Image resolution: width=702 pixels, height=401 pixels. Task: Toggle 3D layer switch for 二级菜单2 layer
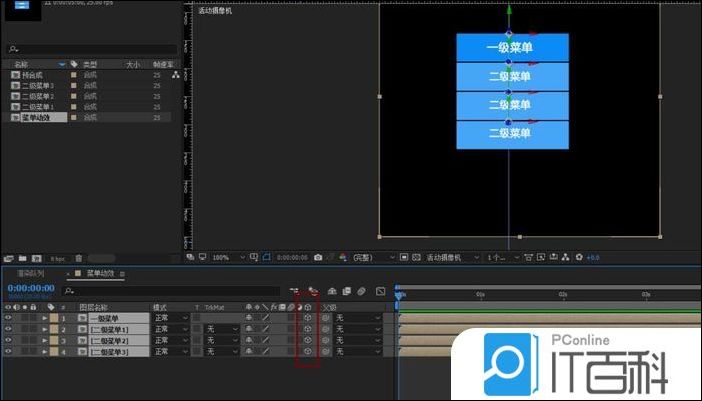308,340
